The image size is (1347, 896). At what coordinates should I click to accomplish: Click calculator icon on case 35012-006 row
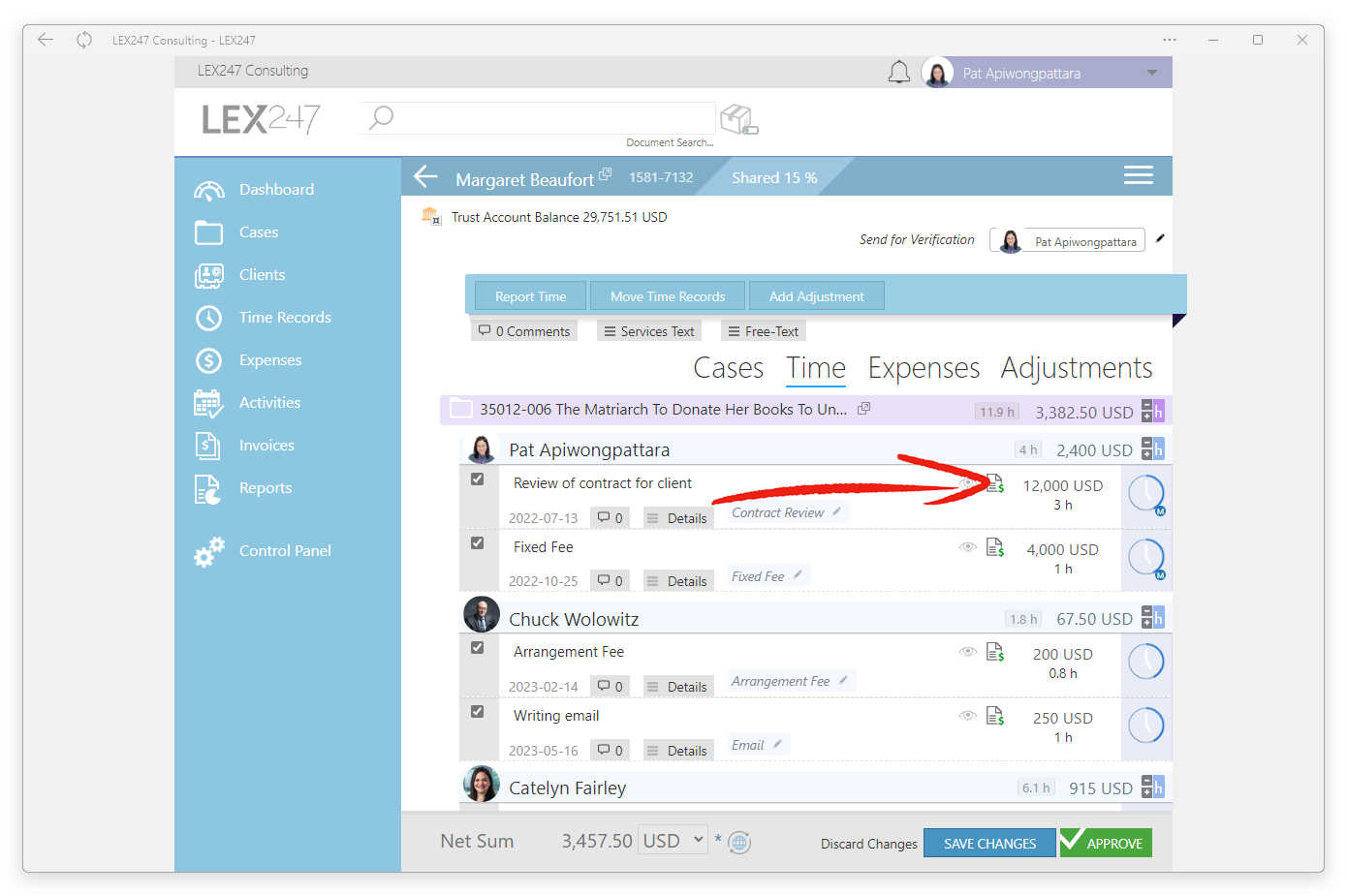1152,411
